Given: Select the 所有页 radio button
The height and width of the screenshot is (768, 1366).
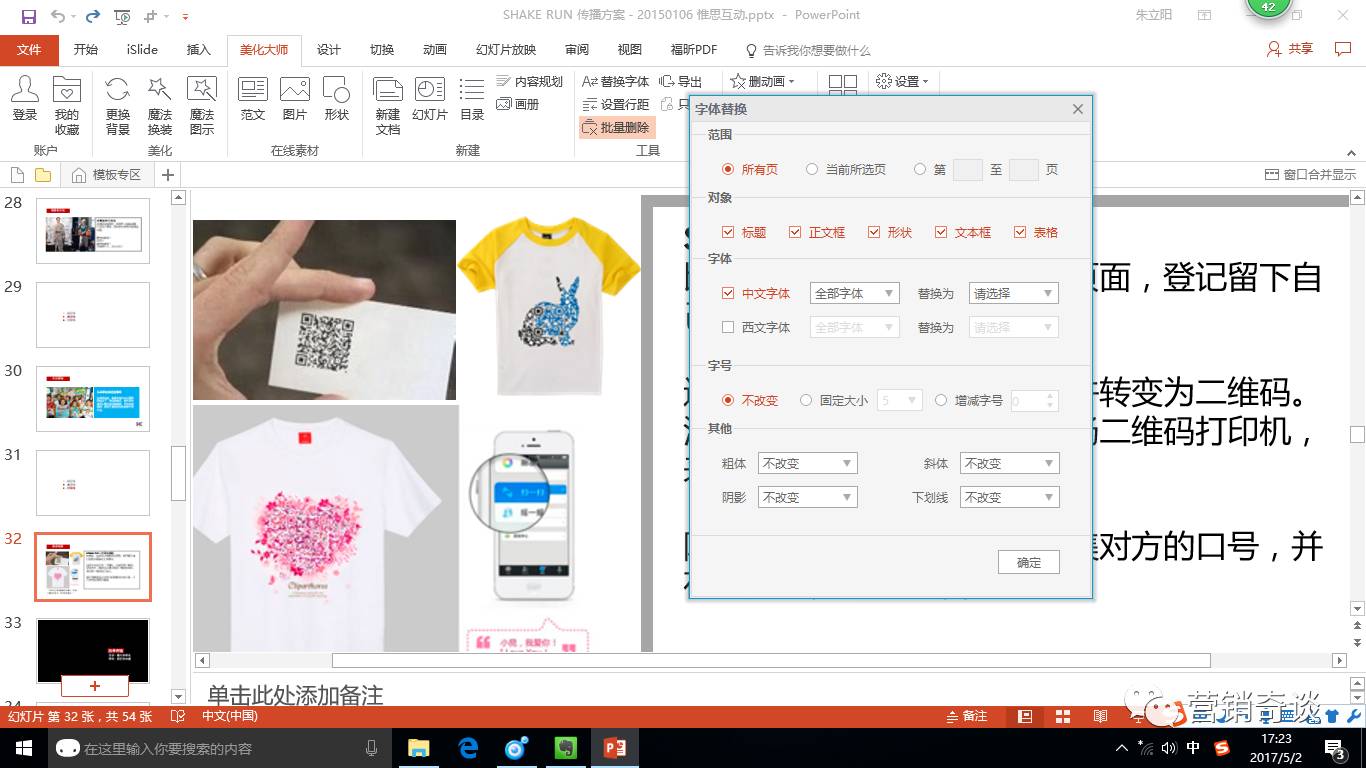Looking at the screenshot, I should pyautogui.click(x=728, y=170).
